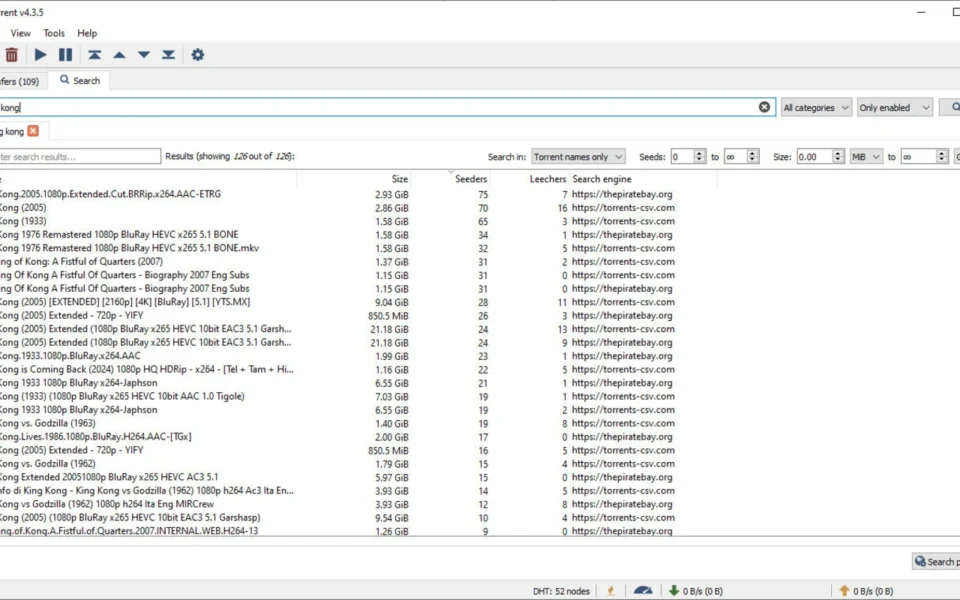Sort by the Leechers column header
The image size is (960, 600).
click(x=547, y=179)
